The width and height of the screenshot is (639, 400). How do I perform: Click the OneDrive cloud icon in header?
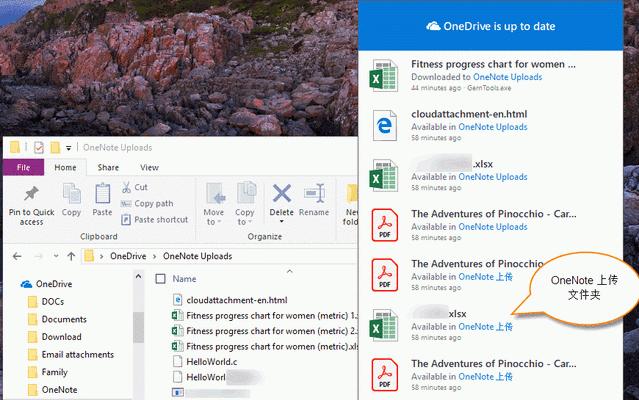coord(433,26)
